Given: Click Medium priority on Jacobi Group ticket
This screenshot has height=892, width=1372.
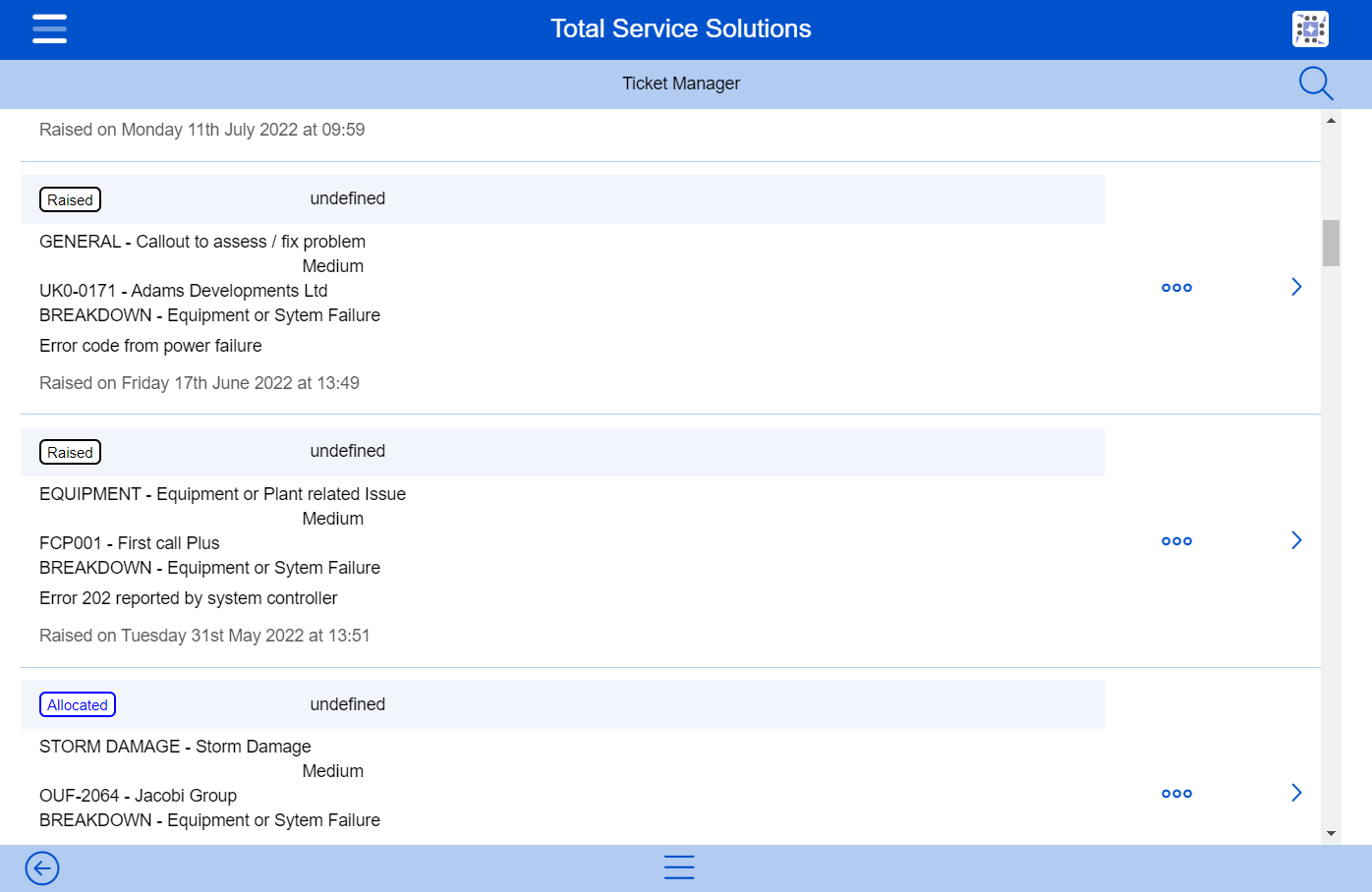Looking at the screenshot, I should pos(333,771).
